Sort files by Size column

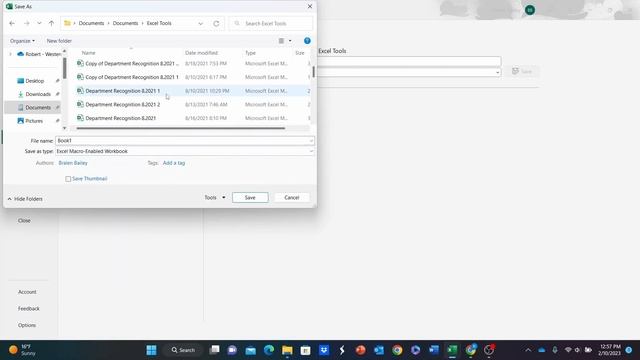coord(300,53)
